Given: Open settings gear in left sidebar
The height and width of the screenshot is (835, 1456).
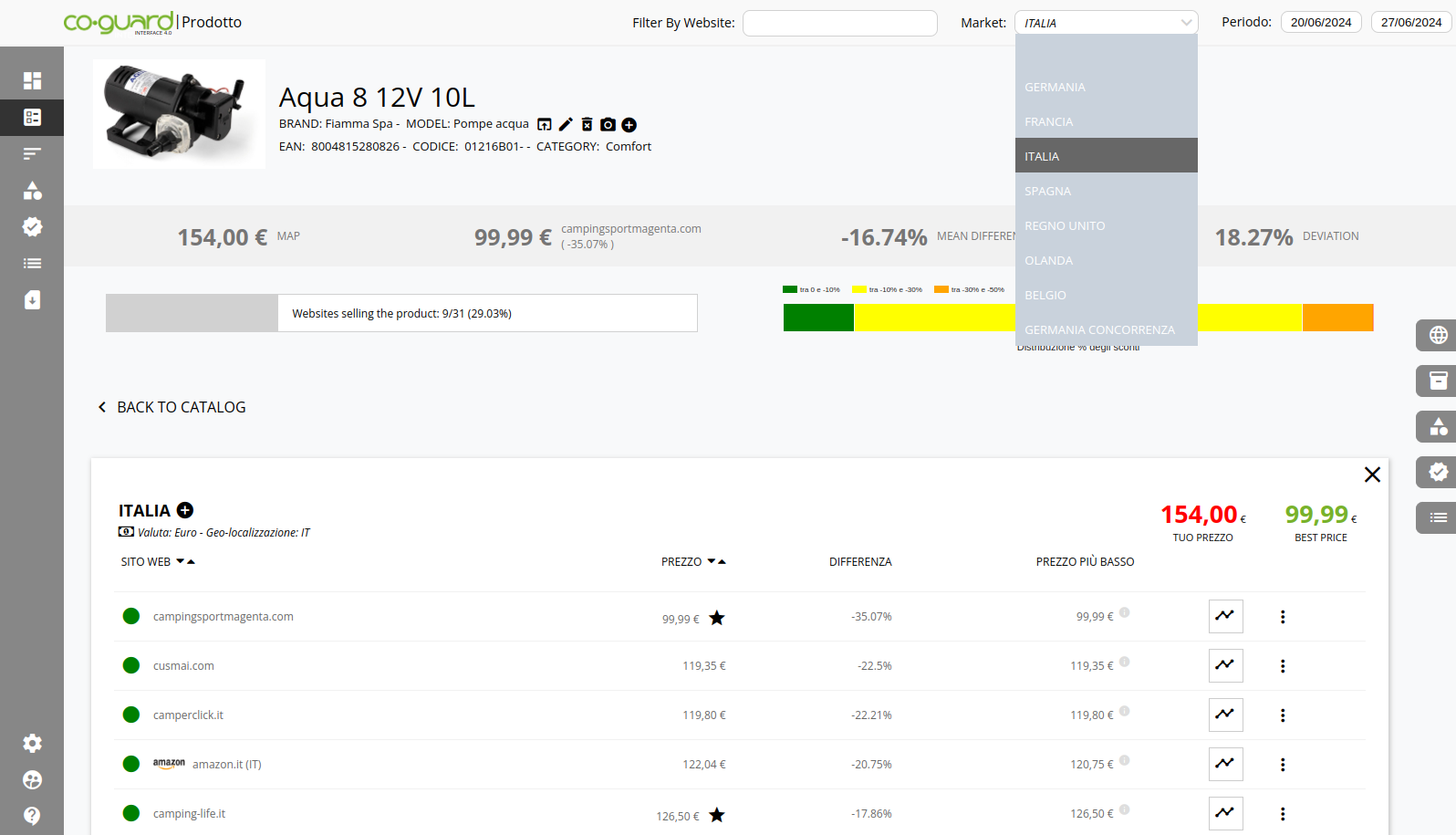Looking at the screenshot, I should click(32, 744).
